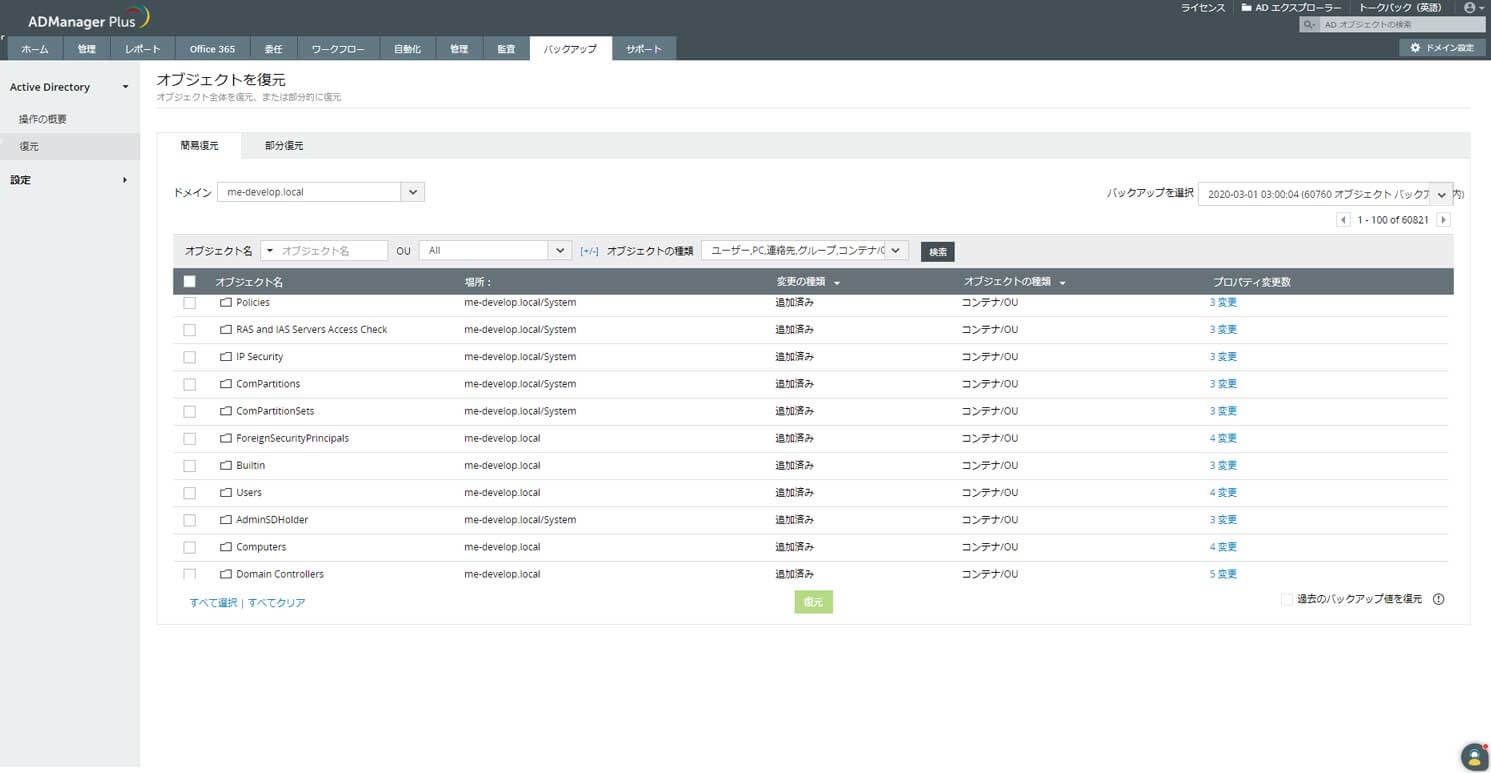Toggle the select-all header checkbox
Screen dimensions: 1491x773
coord(190,282)
